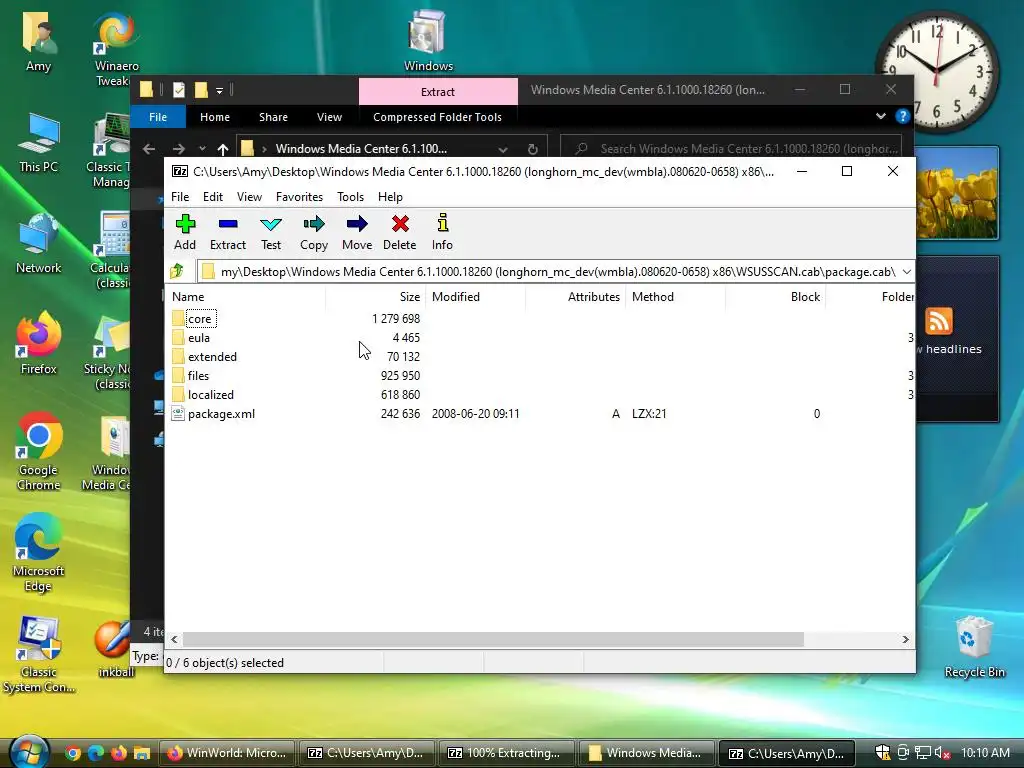The image size is (1024, 768).
Task: Click the Info toolbar icon in 7-Zip
Action: tap(442, 232)
